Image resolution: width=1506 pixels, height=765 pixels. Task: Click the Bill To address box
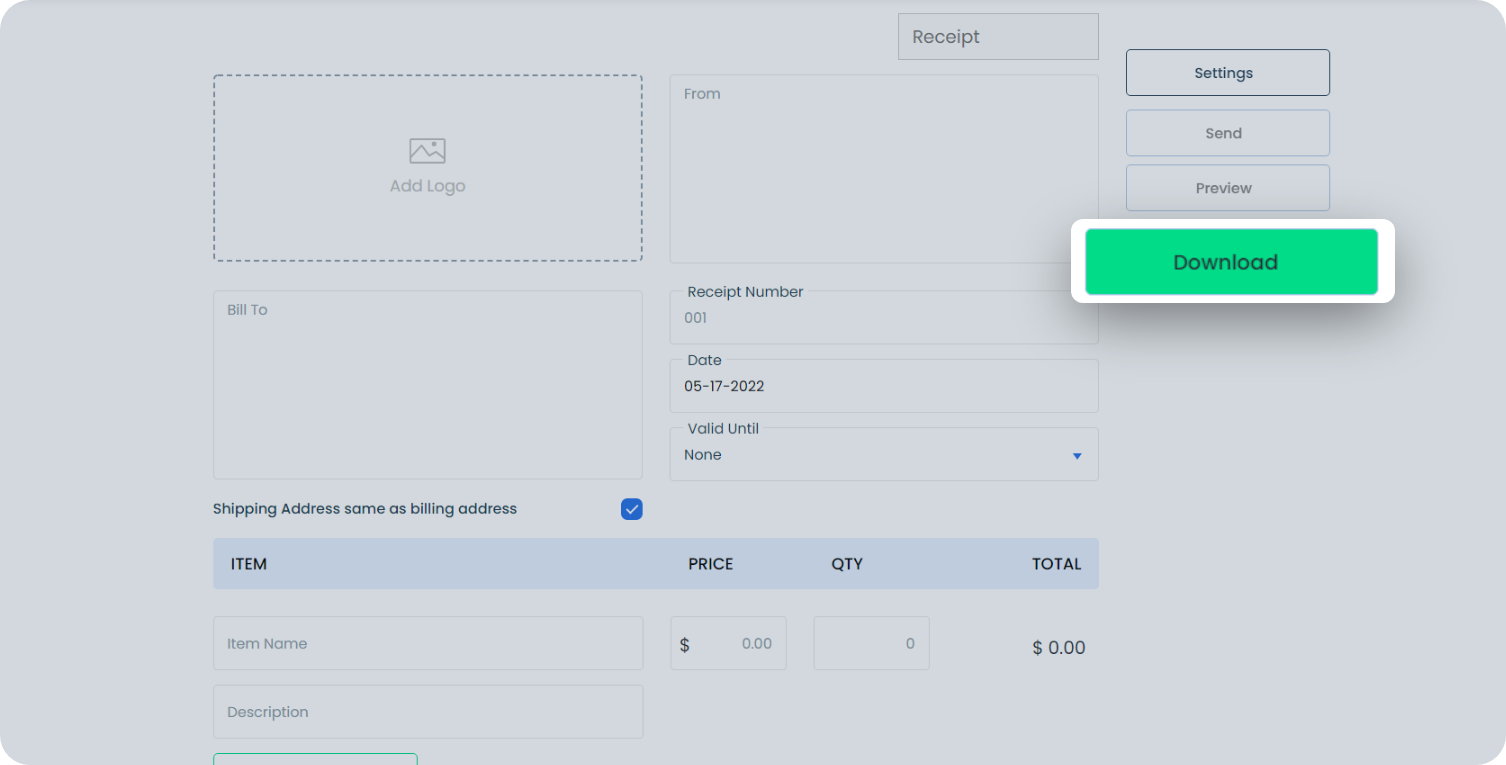click(427, 384)
